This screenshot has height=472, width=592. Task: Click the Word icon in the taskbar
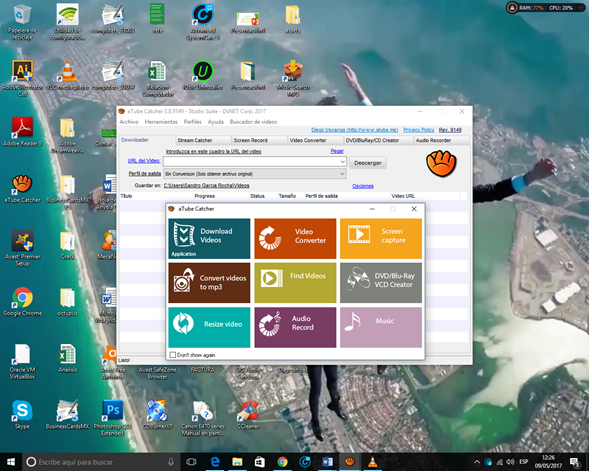[x=328, y=463]
